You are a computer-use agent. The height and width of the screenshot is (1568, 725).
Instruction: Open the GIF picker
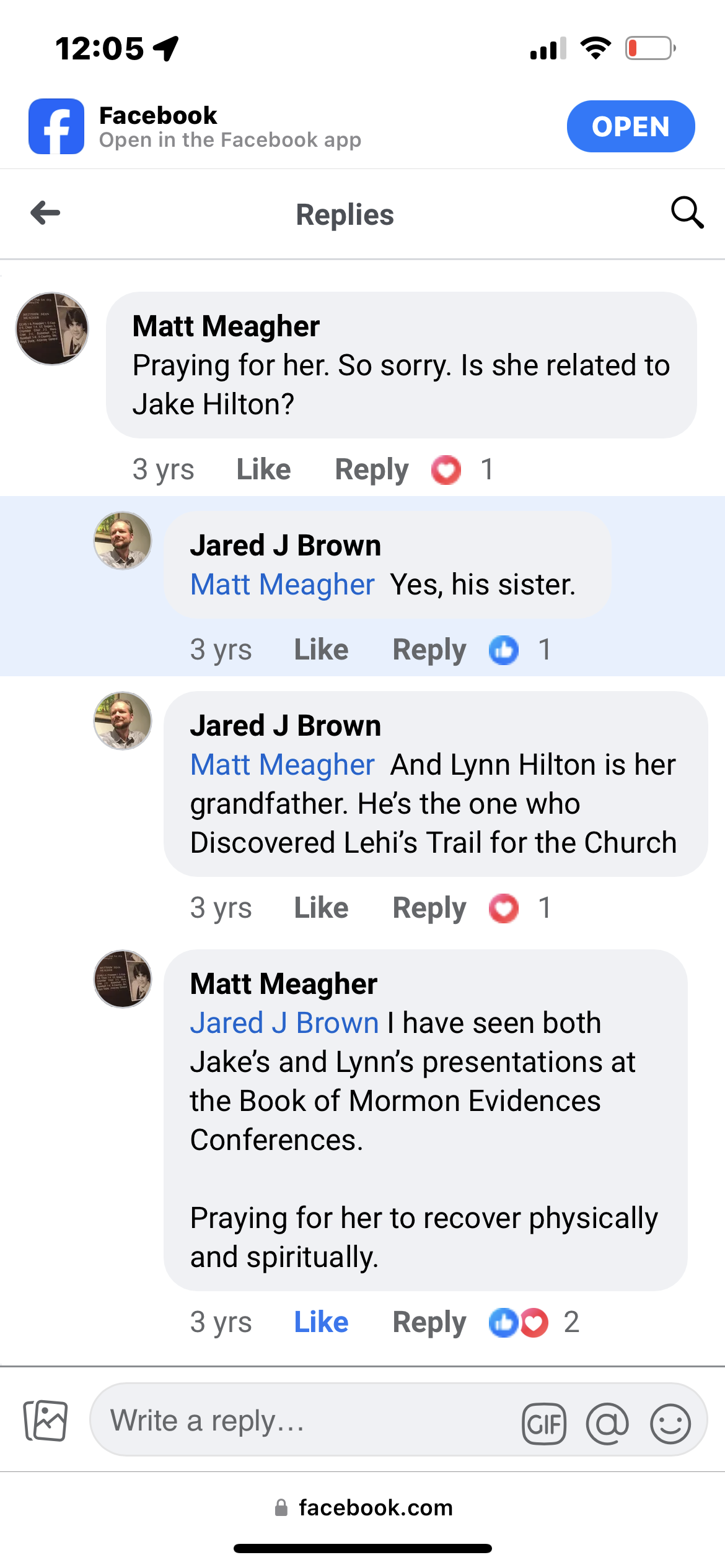click(543, 1423)
